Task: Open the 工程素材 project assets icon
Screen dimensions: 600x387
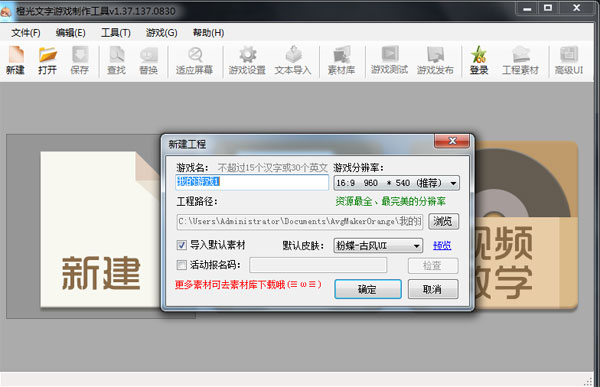Action: (520, 60)
